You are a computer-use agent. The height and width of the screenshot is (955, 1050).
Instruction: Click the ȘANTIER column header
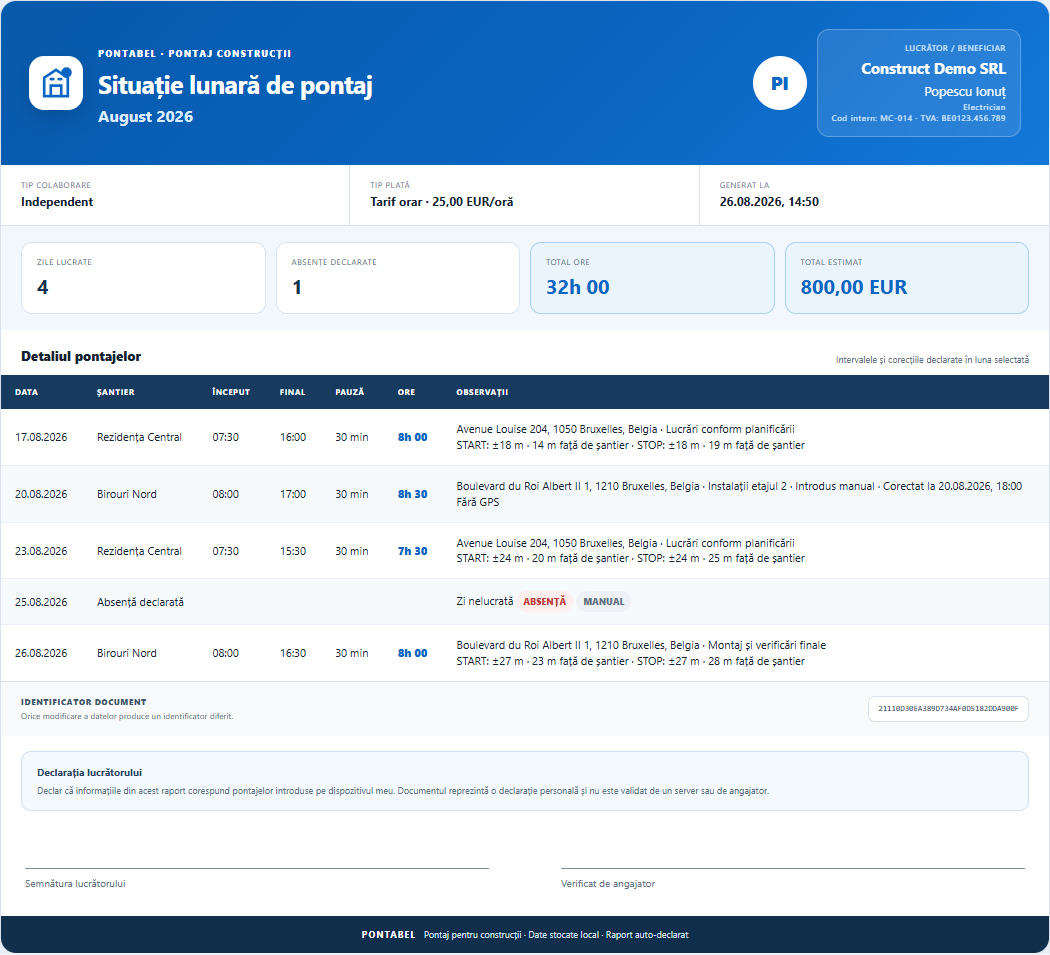(x=116, y=392)
